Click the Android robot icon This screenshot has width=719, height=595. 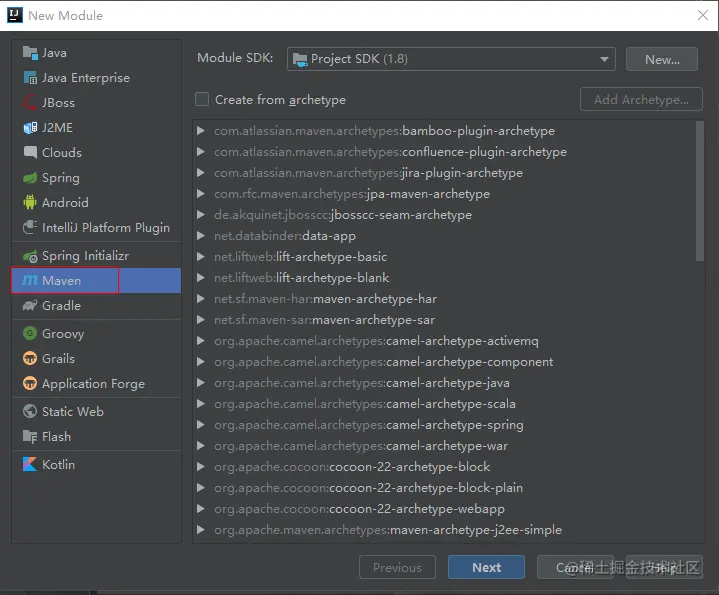[30, 202]
